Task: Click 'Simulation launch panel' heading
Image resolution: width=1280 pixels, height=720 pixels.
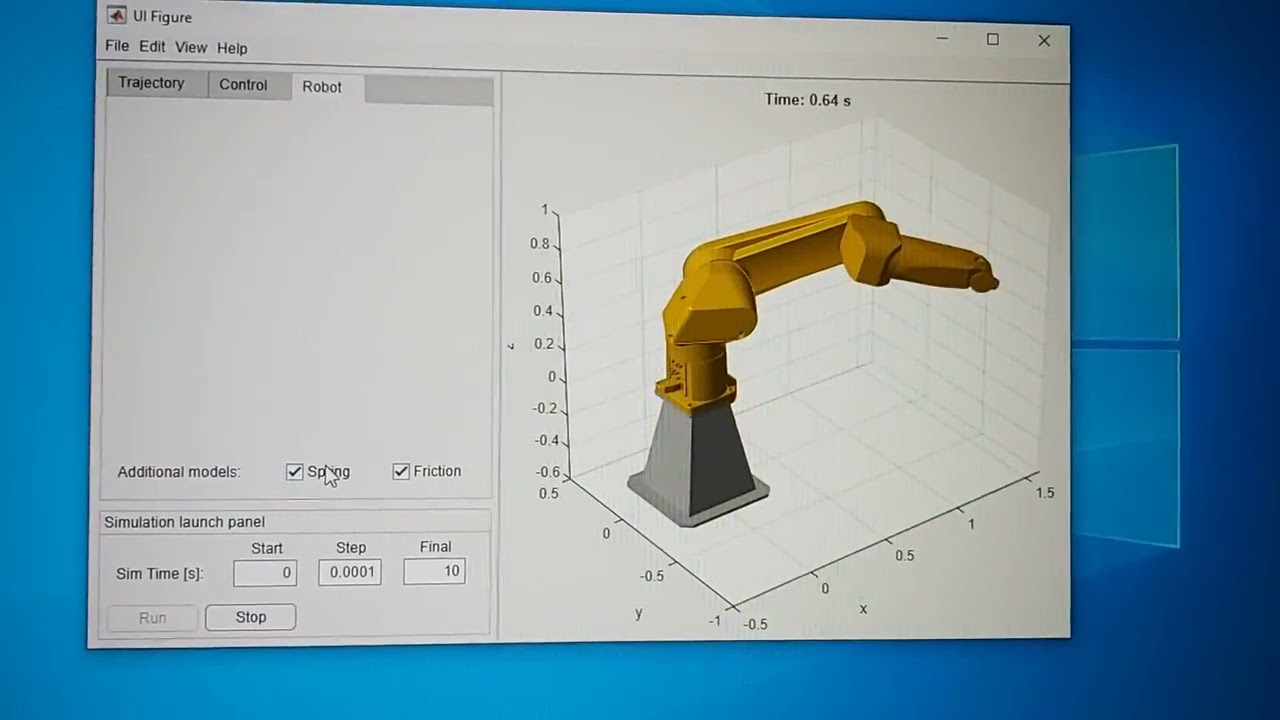Action: pyautogui.click(x=185, y=522)
